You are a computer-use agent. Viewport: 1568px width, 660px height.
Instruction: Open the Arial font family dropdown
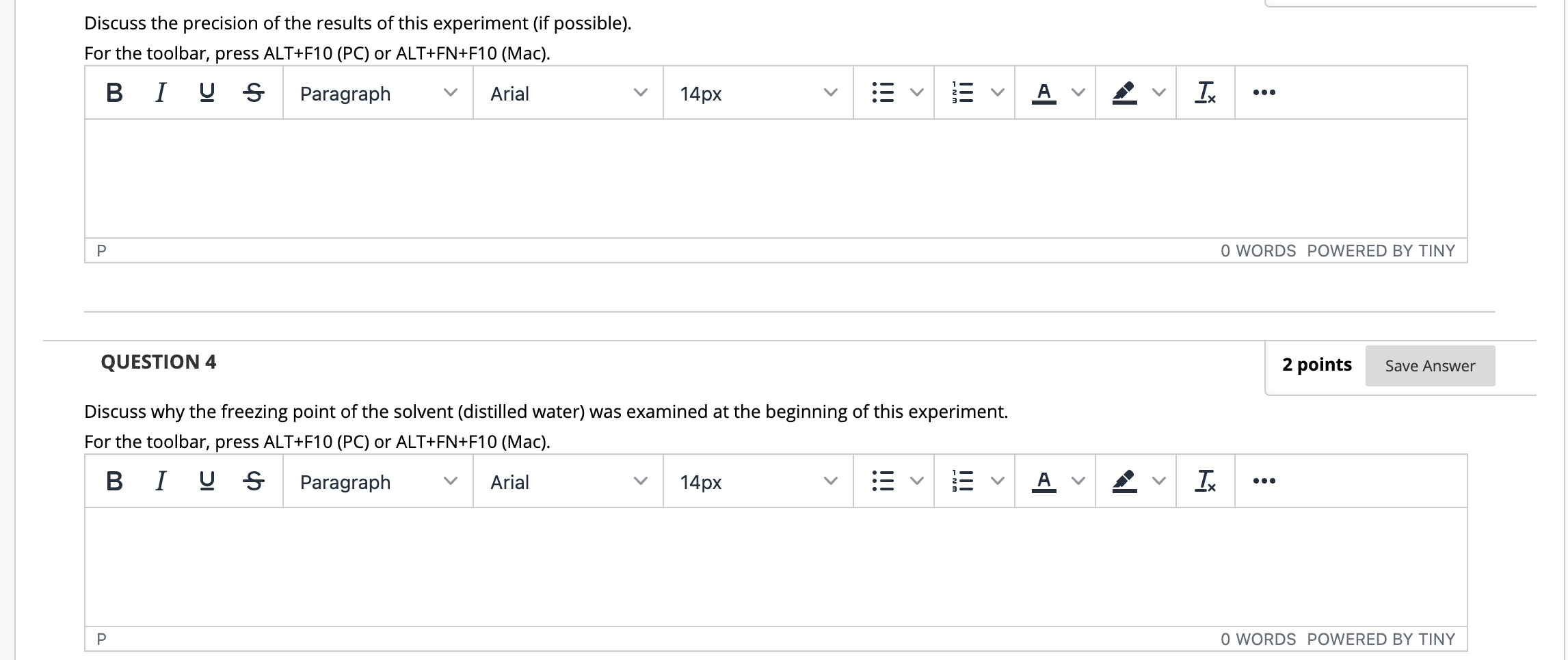(568, 93)
